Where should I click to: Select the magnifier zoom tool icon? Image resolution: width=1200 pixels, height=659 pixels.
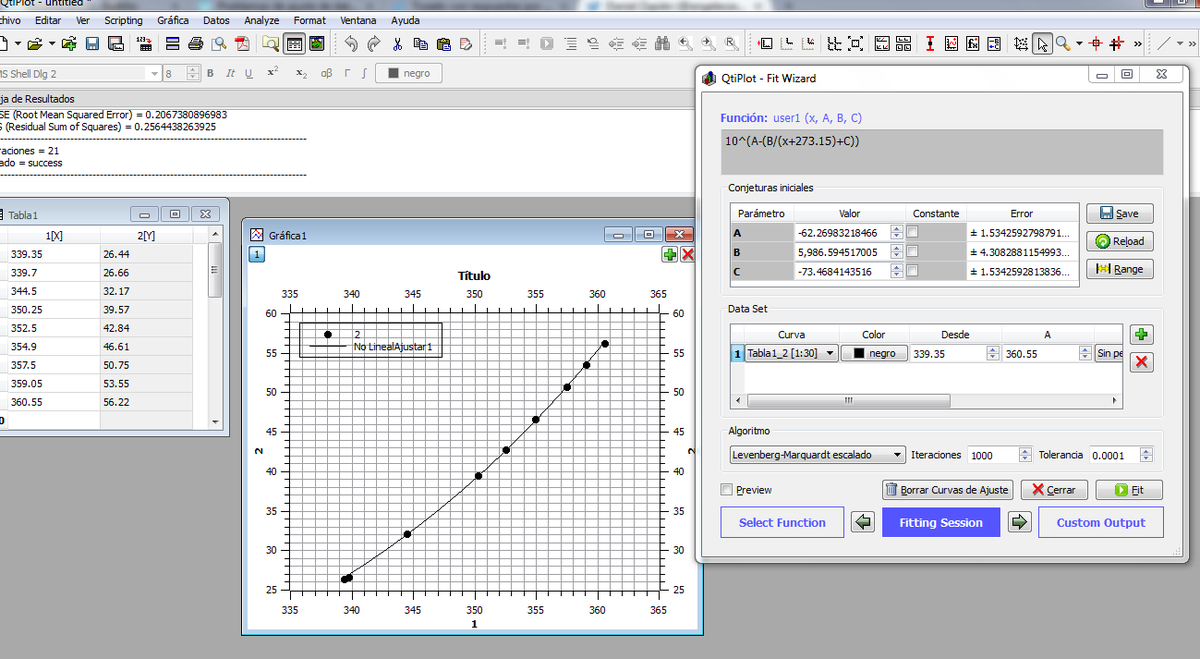(1063, 44)
